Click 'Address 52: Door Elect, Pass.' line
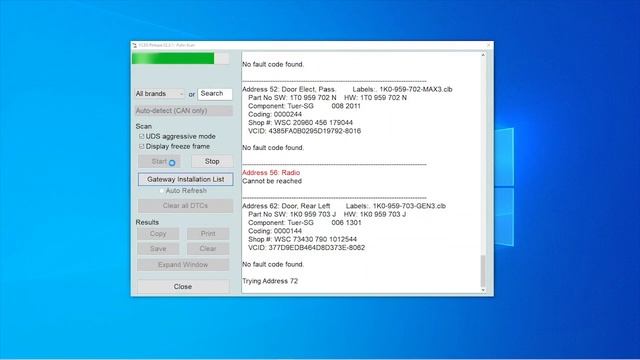The width and height of the screenshot is (640, 360). click(289, 89)
